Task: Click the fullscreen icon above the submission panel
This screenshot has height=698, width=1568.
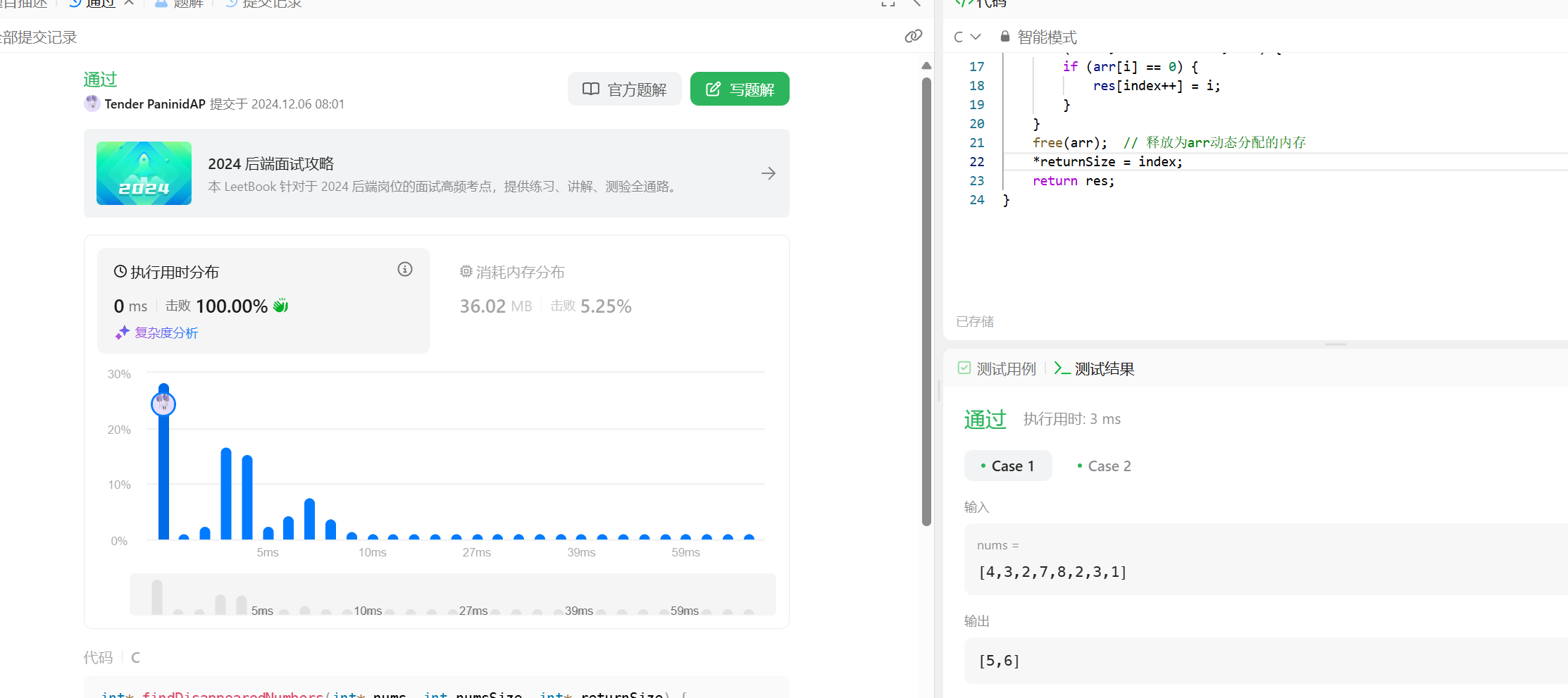Action: 888,4
